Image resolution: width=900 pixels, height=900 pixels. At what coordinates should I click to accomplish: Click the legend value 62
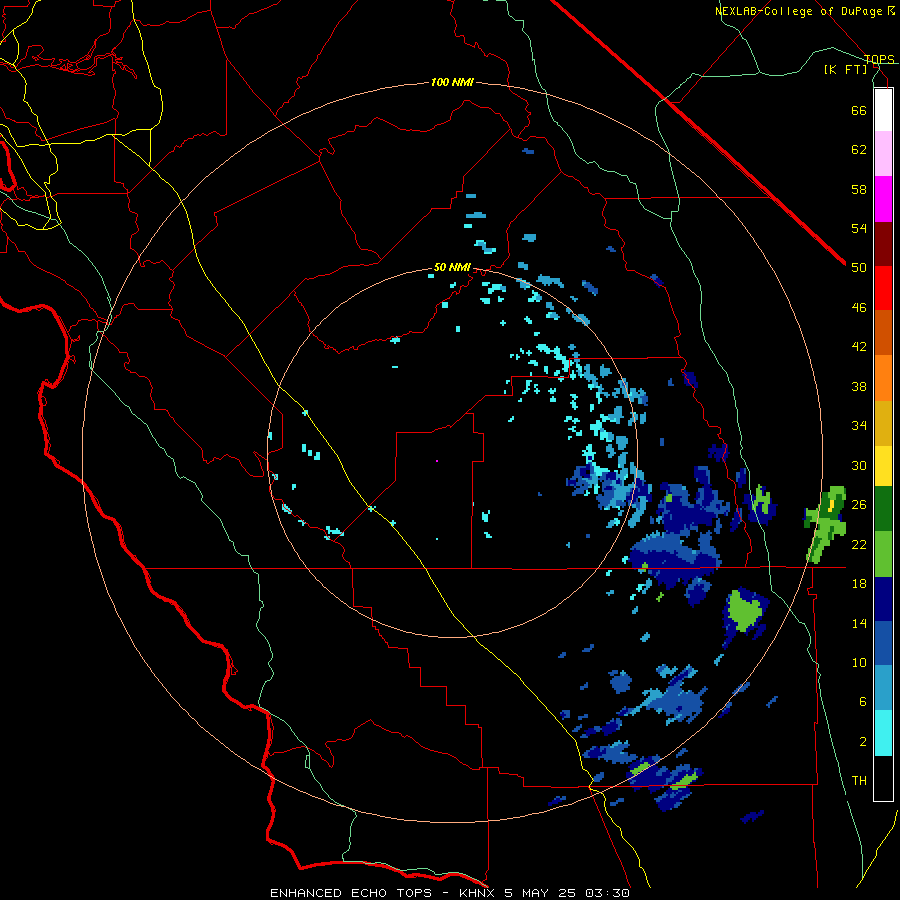pyautogui.click(x=859, y=150)
